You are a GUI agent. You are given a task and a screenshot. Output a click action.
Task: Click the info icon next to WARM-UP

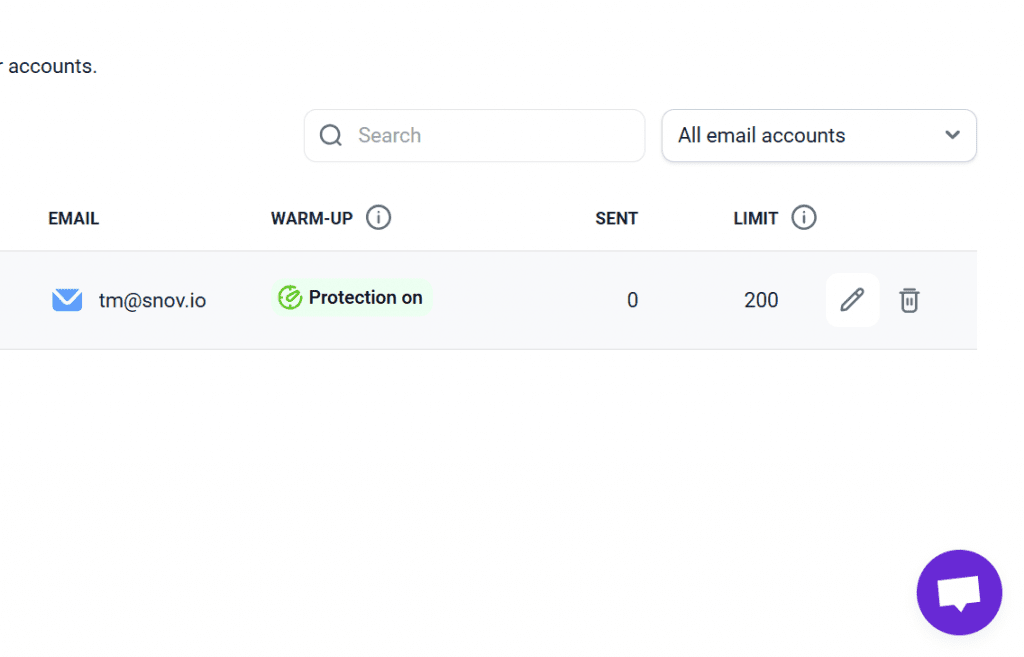coord(378,217)
